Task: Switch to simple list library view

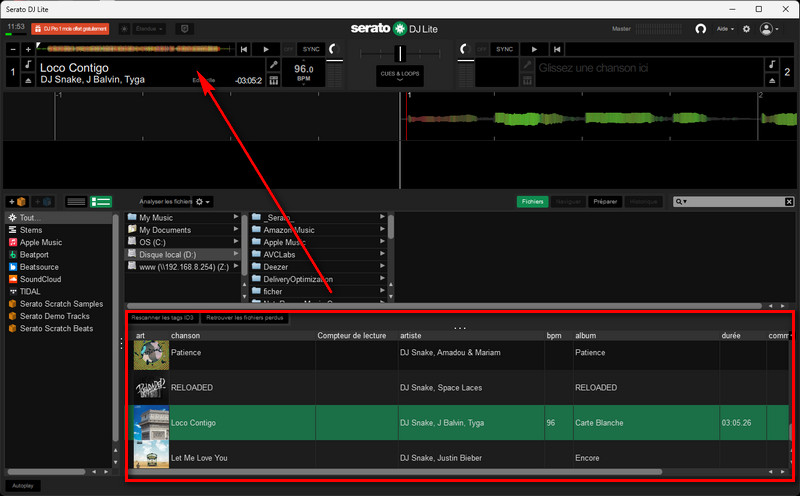Action: click(x=76, y=202)
